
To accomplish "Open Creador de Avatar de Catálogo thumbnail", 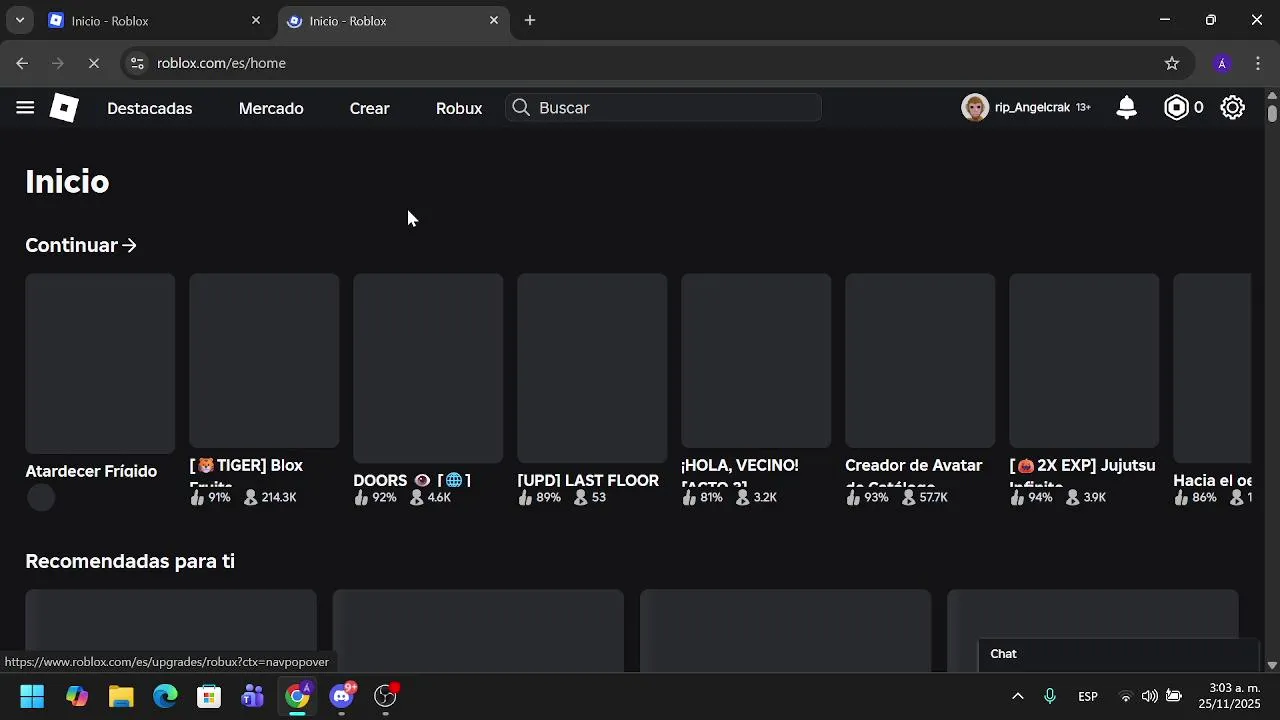I will (x=920, y=361).
